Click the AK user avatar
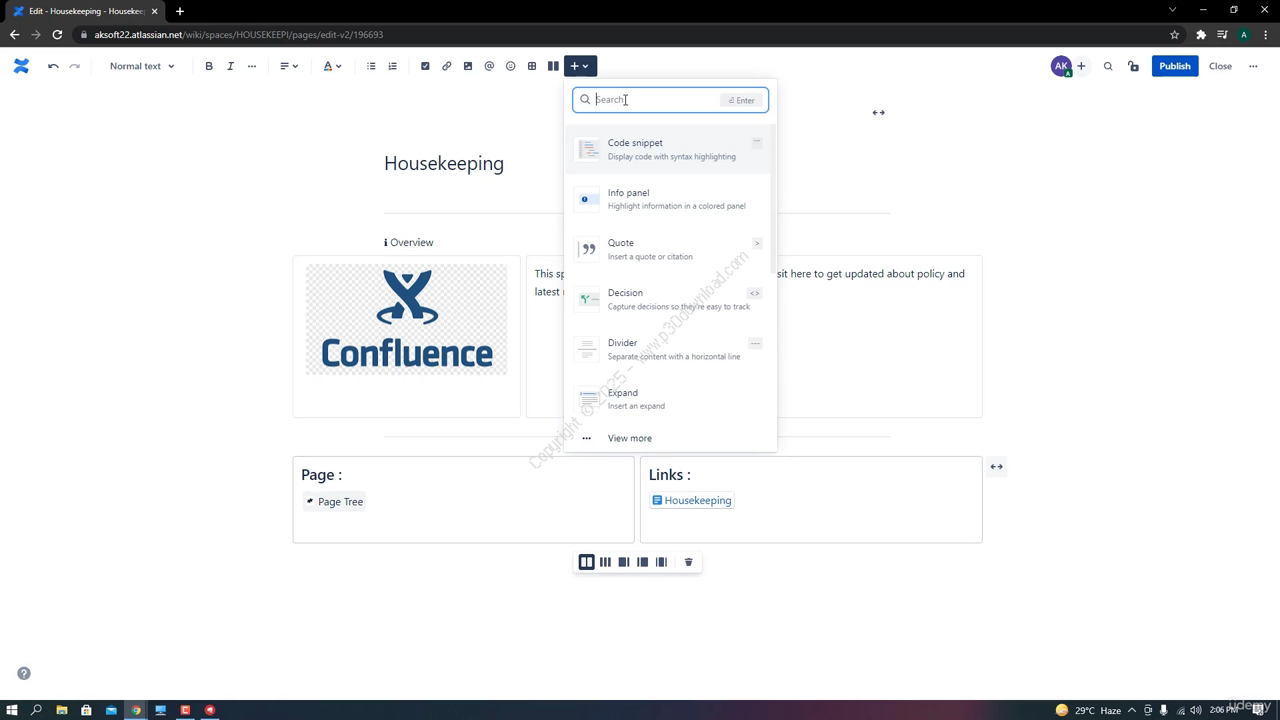 coord(1061,66)
